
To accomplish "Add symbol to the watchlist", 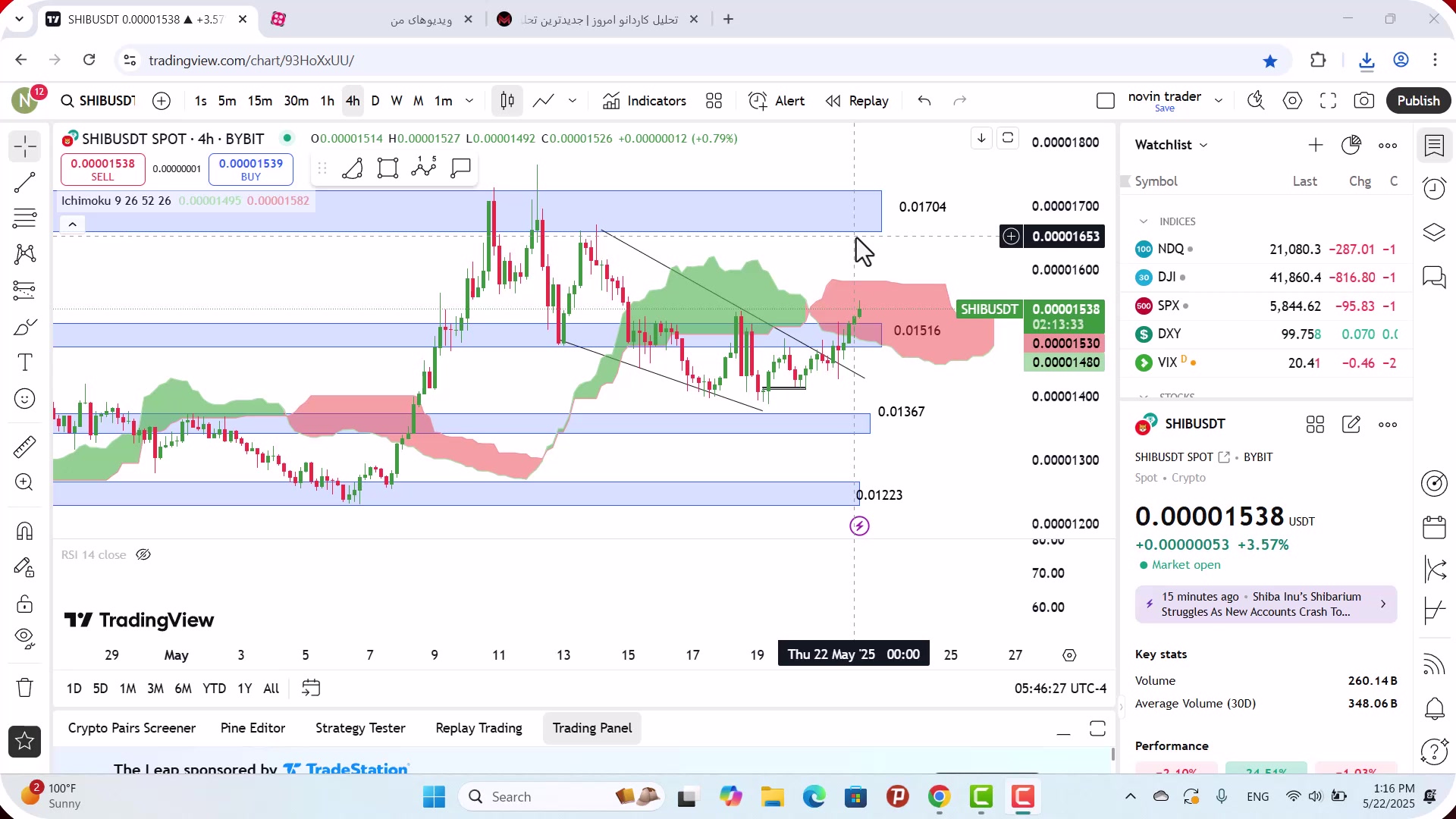I will [x=1316, y=145].
